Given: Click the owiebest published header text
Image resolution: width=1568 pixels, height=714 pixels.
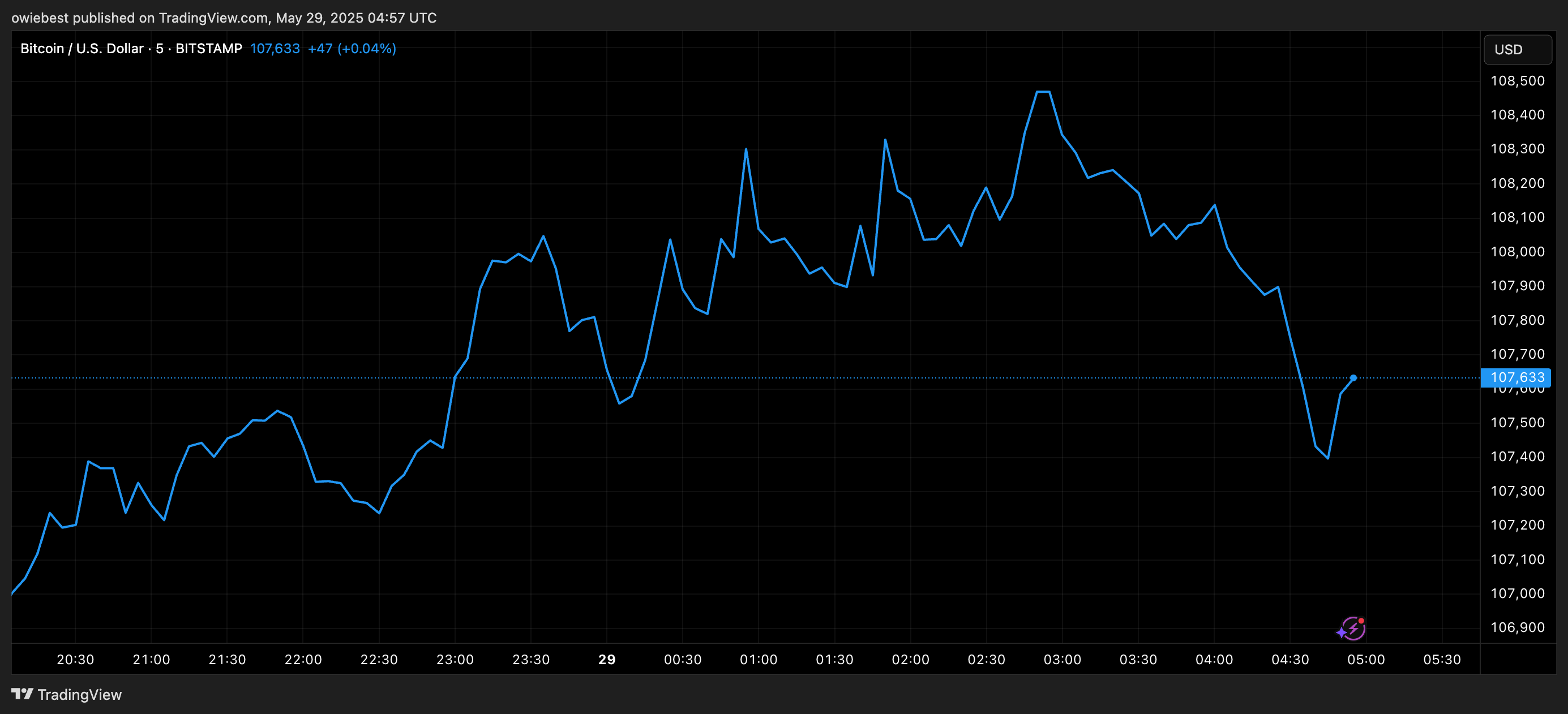Looking at the screenshot, I should point(224,18).
